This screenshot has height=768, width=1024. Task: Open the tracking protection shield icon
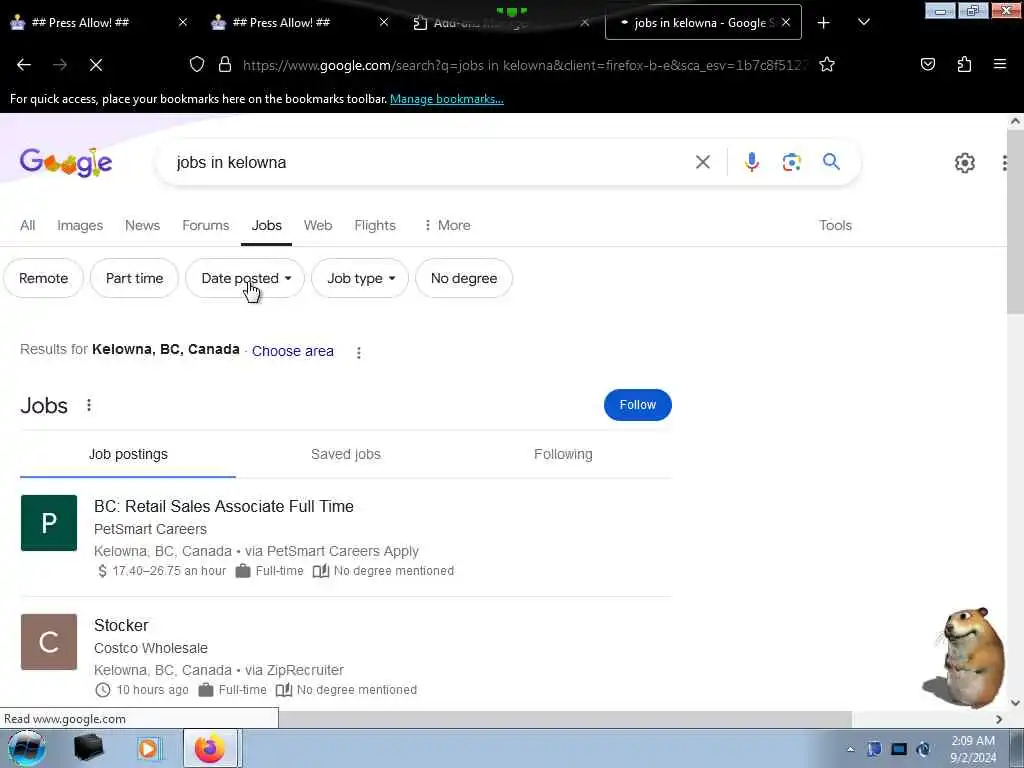click(197, 65)
